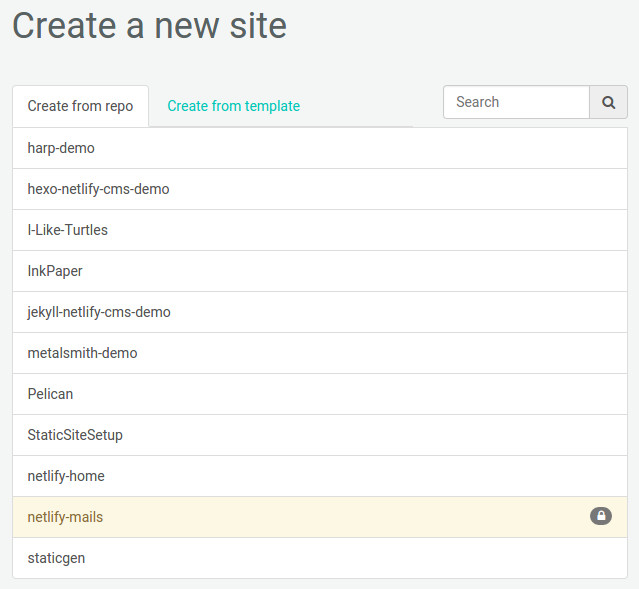Click blank space right of the staticgen name
Image resolution: width=639 pixels, height=589 pixels.
pos(350,558)
